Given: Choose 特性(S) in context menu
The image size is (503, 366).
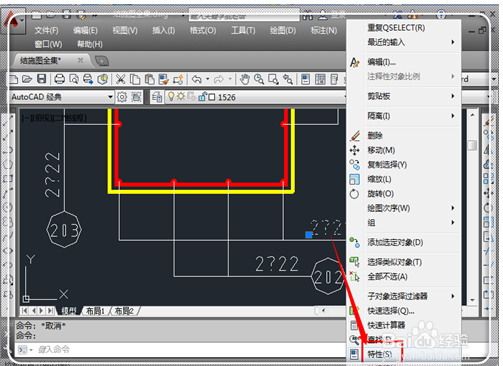Looking at the screenshot, I should 380,354.
